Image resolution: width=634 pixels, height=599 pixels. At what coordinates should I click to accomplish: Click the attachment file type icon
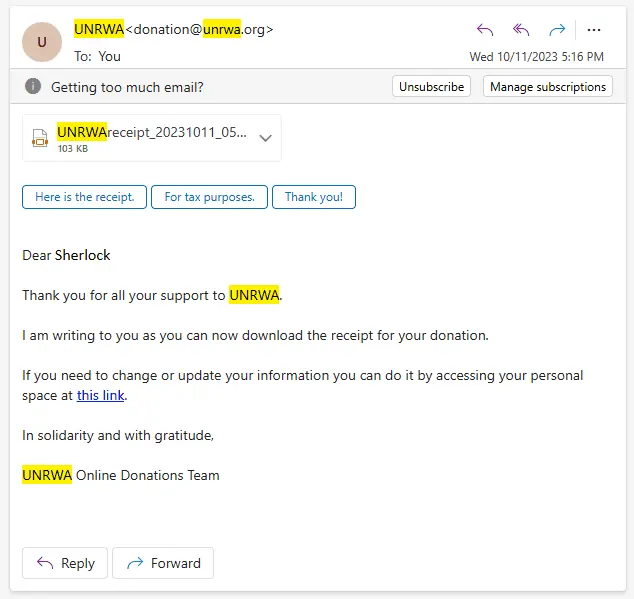tap(40, 138)
